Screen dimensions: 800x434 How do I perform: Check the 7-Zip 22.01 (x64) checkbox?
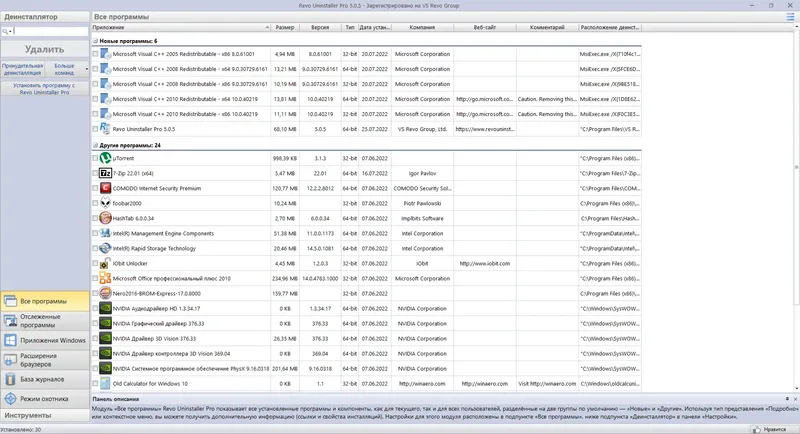point(95,173)
